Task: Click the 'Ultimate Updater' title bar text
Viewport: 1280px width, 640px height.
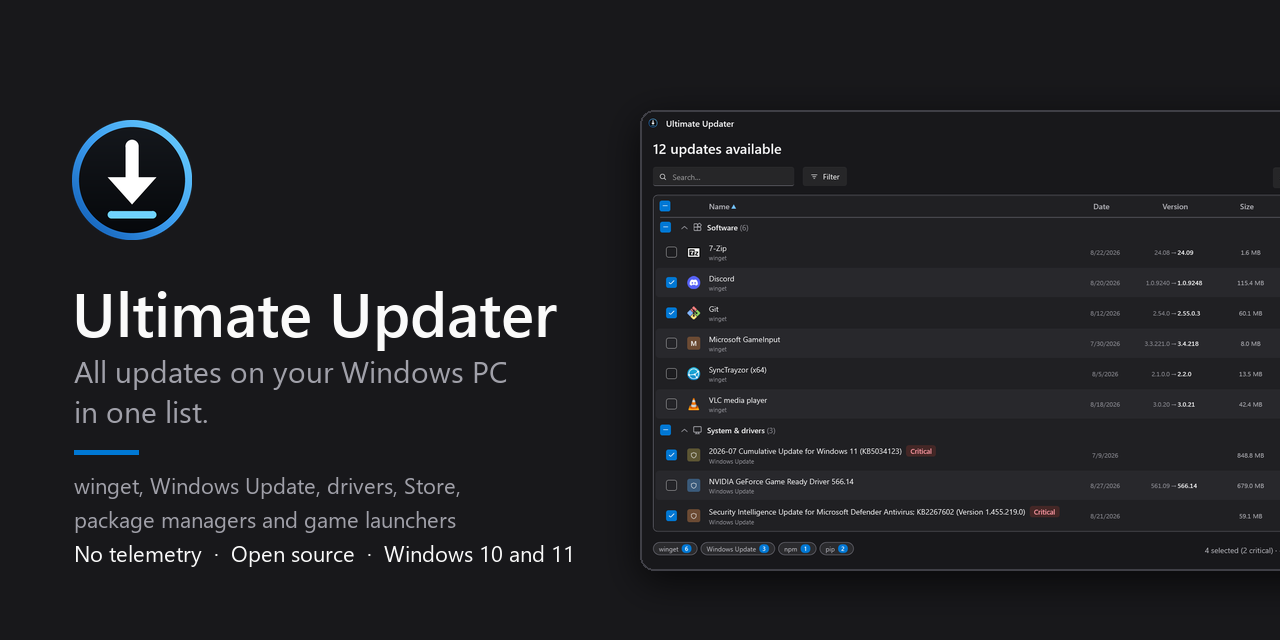Action: pyautogui.click(x=700, y=124)
